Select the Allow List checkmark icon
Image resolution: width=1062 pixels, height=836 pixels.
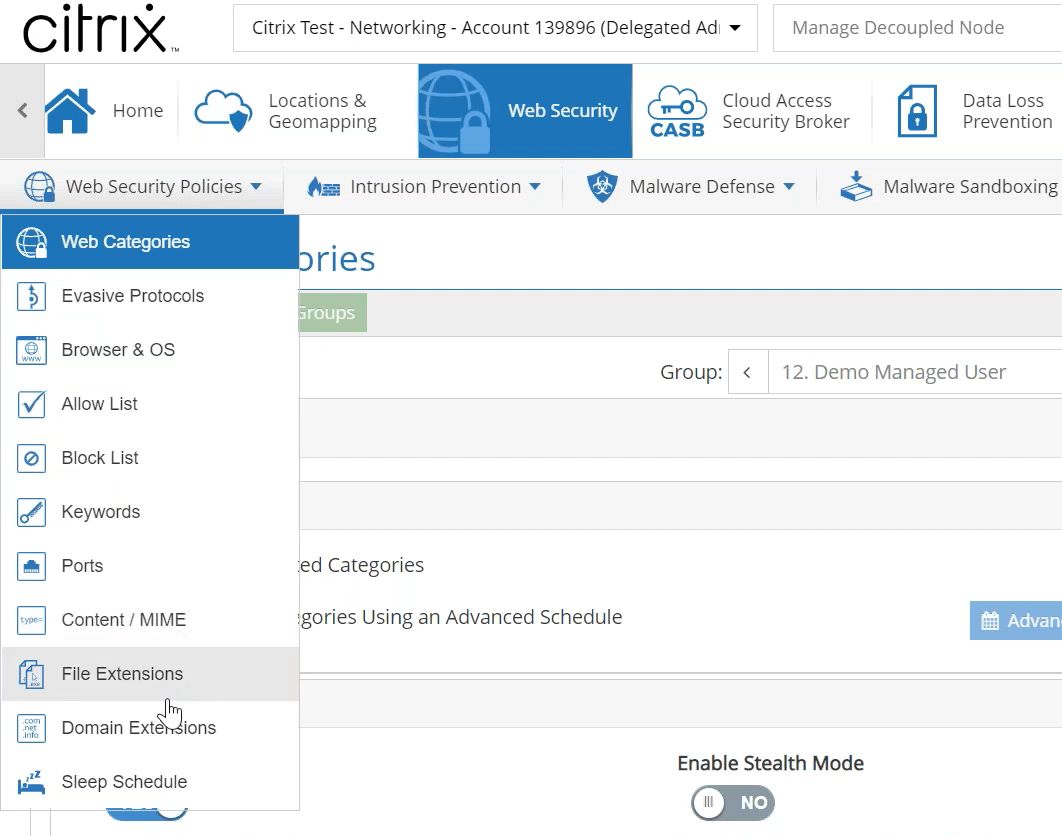[x=32, y=404]
